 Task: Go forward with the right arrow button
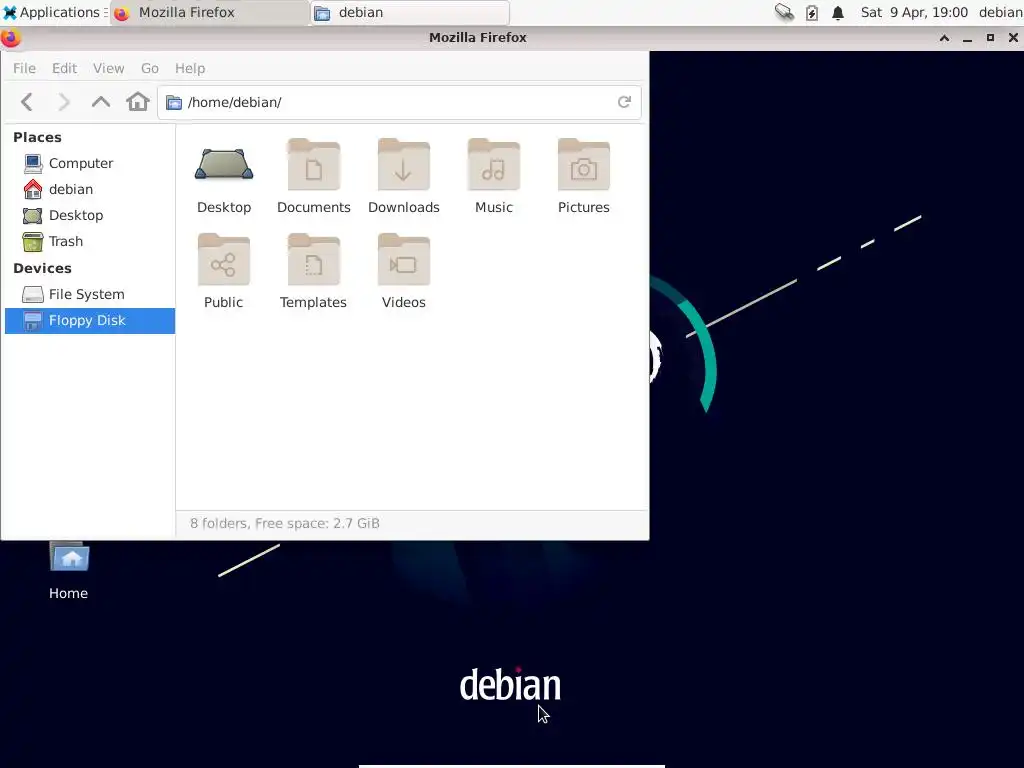pos(63,102)
